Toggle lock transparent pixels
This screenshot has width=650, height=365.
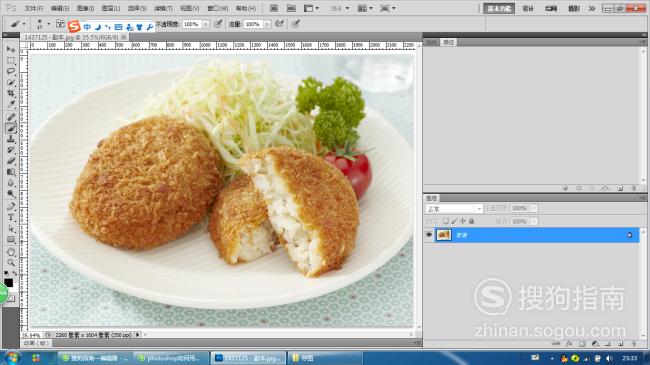click(x=446, y=221)
